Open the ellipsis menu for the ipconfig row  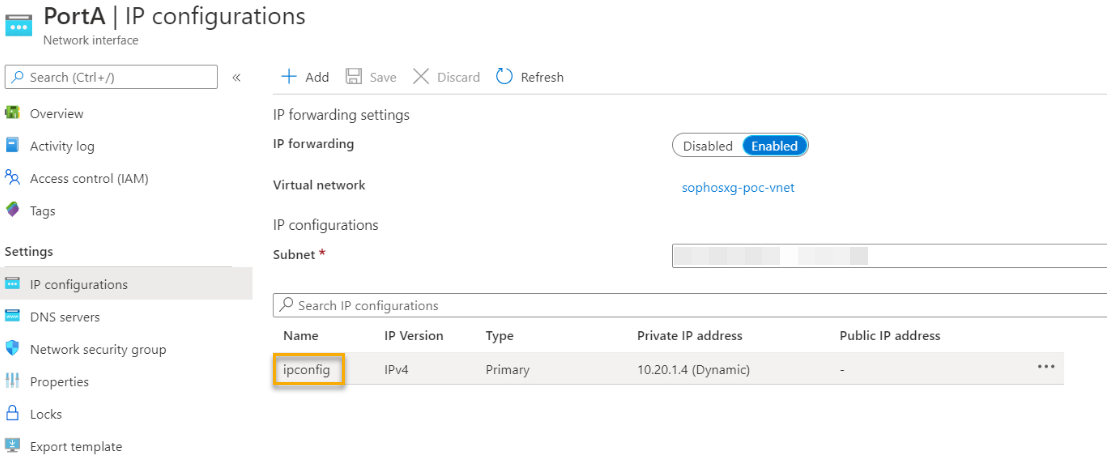(1046, 367)
